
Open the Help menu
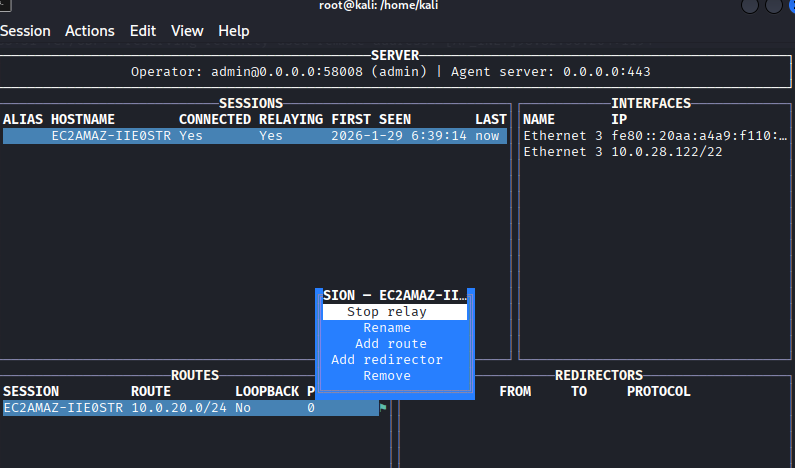234,31
